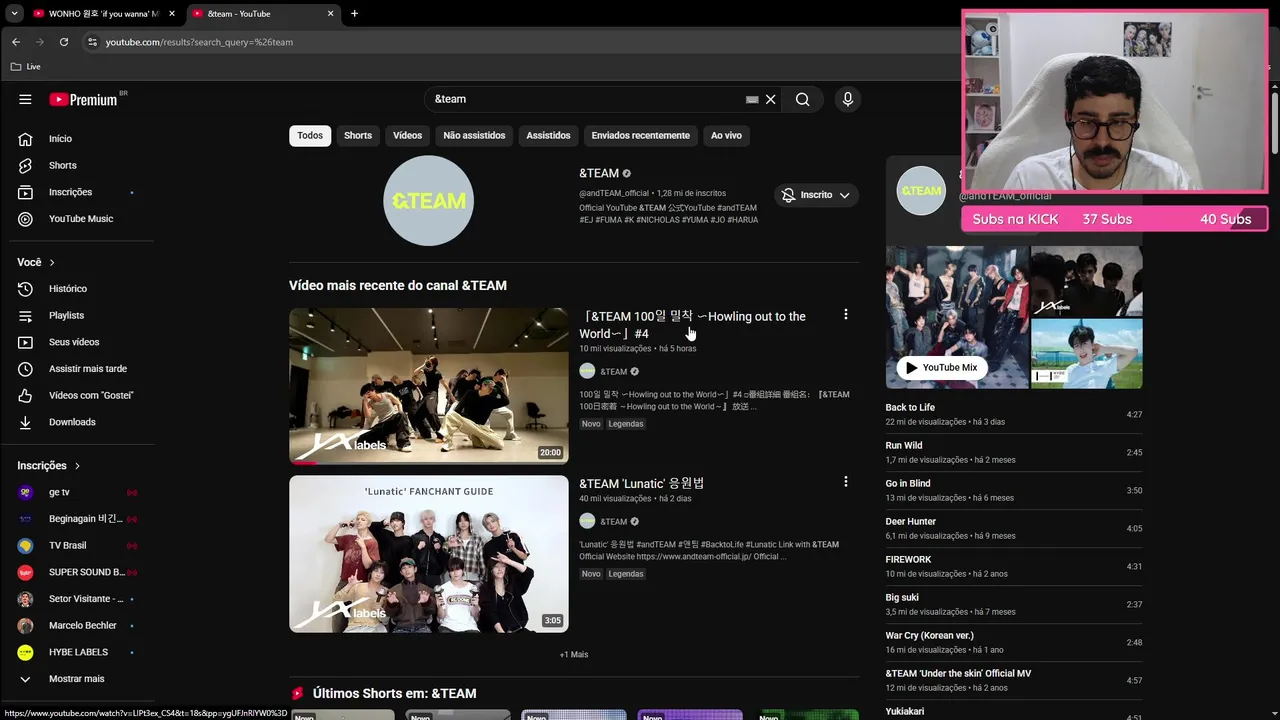Image resolution: width=1280 pixels, height=720 pixels.
Task: Select the Vídeos filter chip
Action: pyautogui.click(x=407, y=135)
